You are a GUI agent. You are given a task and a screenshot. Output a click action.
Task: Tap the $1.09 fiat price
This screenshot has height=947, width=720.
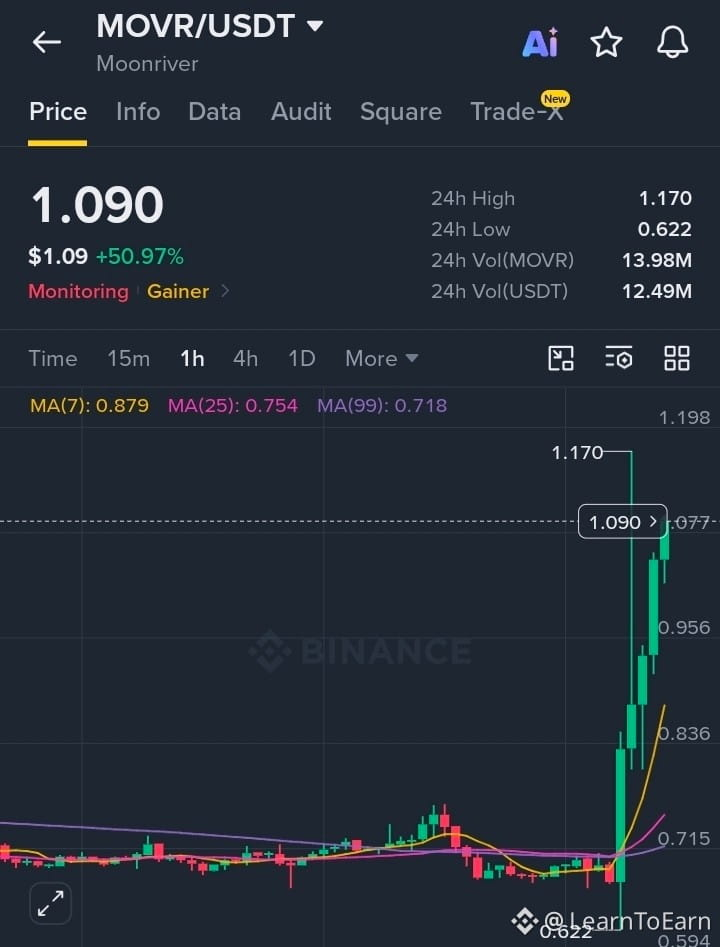[58, 257]
